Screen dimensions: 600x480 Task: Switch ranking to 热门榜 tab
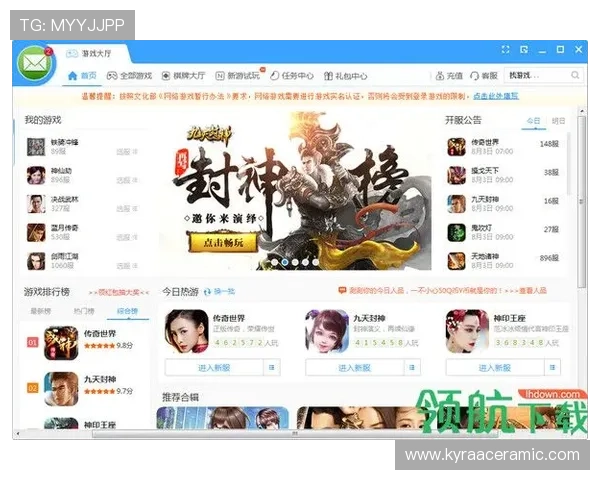(x=84, y=311)
